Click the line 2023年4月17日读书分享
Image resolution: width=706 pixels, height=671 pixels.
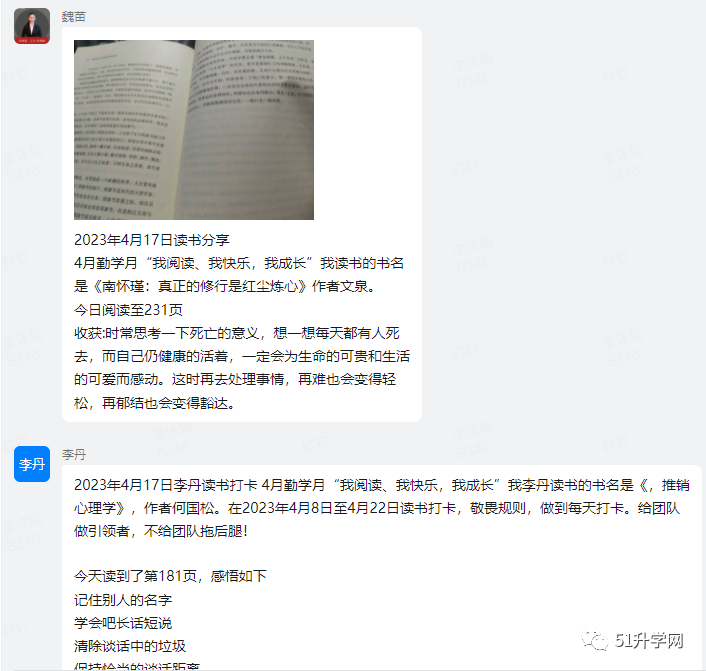pos(152,240)
